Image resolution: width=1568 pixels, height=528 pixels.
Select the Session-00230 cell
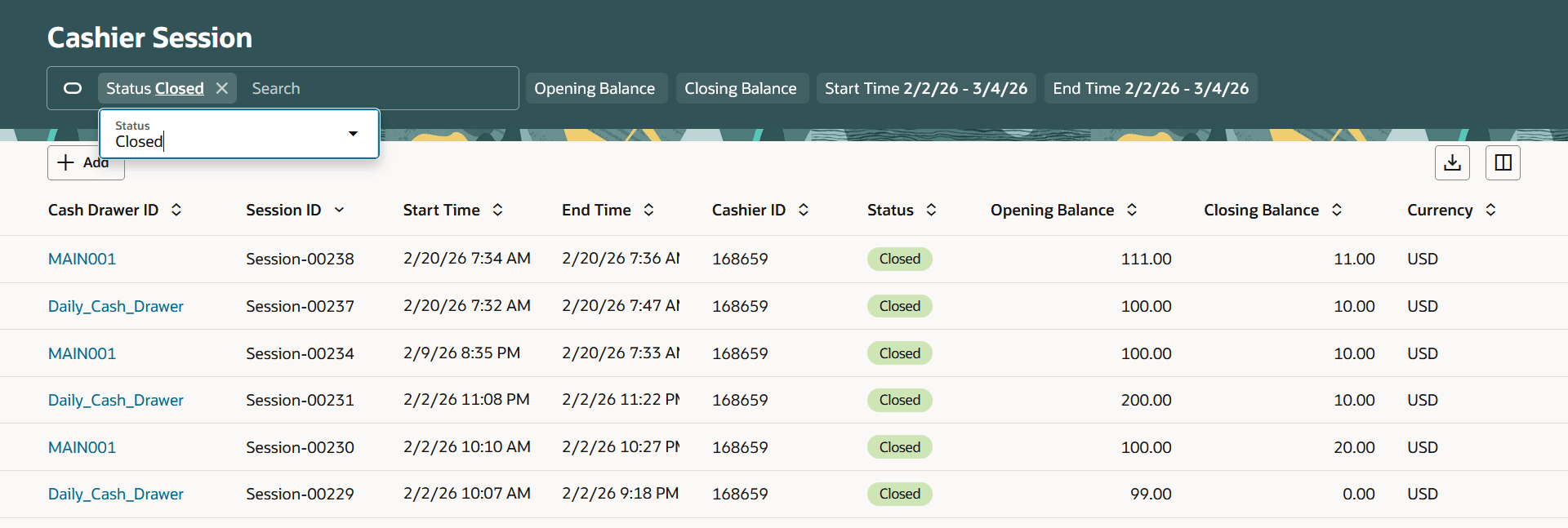[x=300, y=447]
